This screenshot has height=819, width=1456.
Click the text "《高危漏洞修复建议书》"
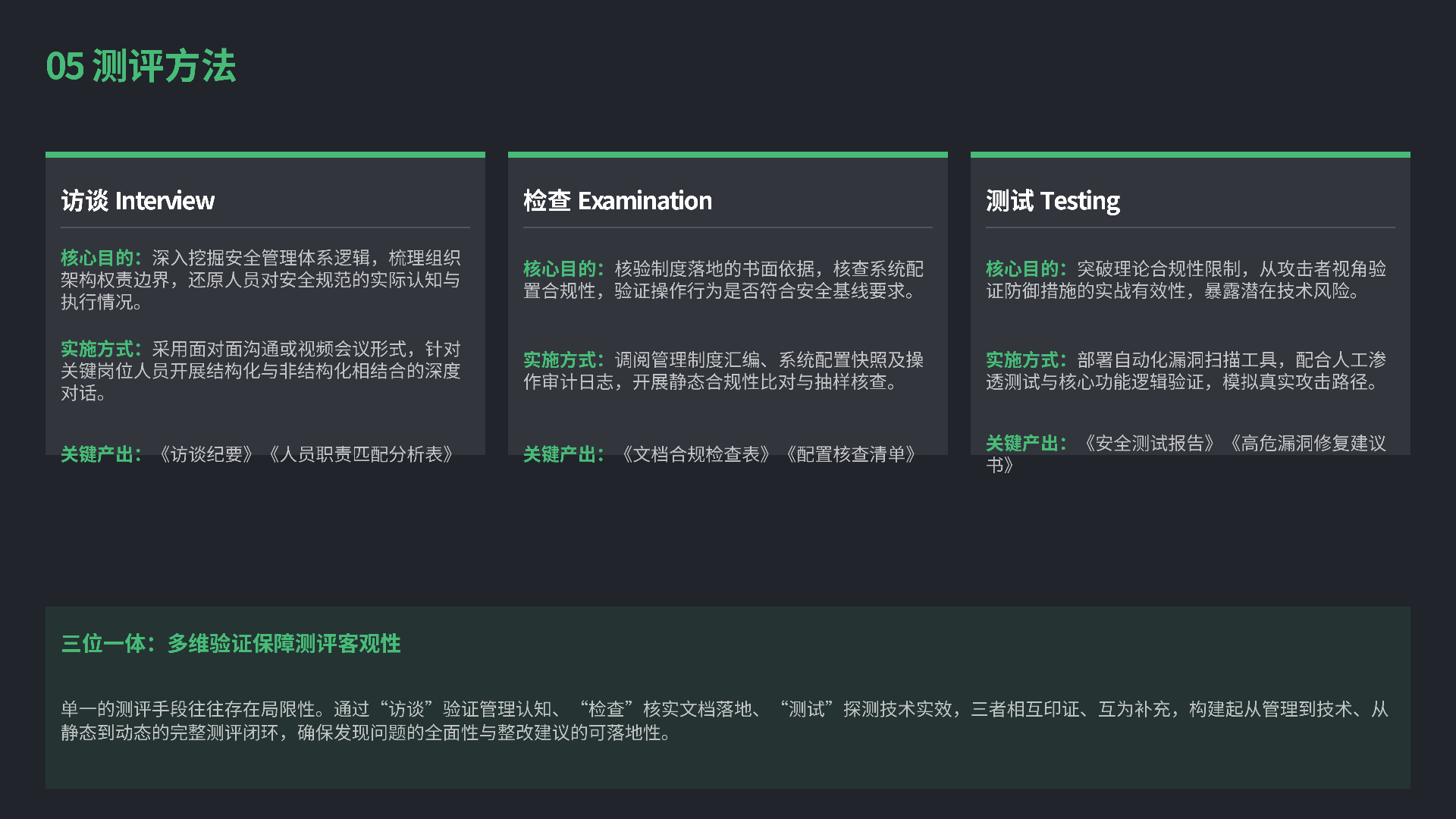1187,454
